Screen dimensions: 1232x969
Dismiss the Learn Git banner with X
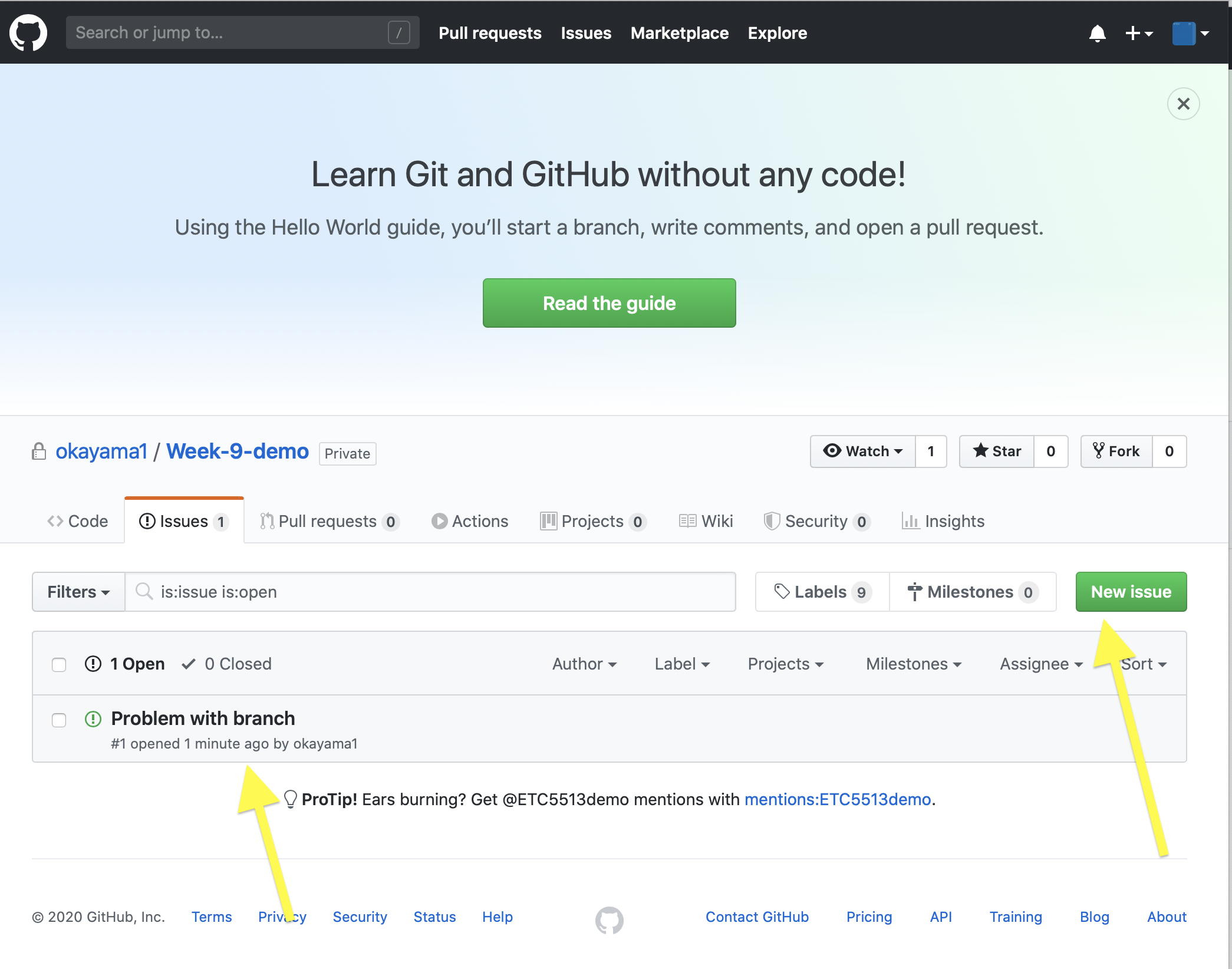(1183, 104)
